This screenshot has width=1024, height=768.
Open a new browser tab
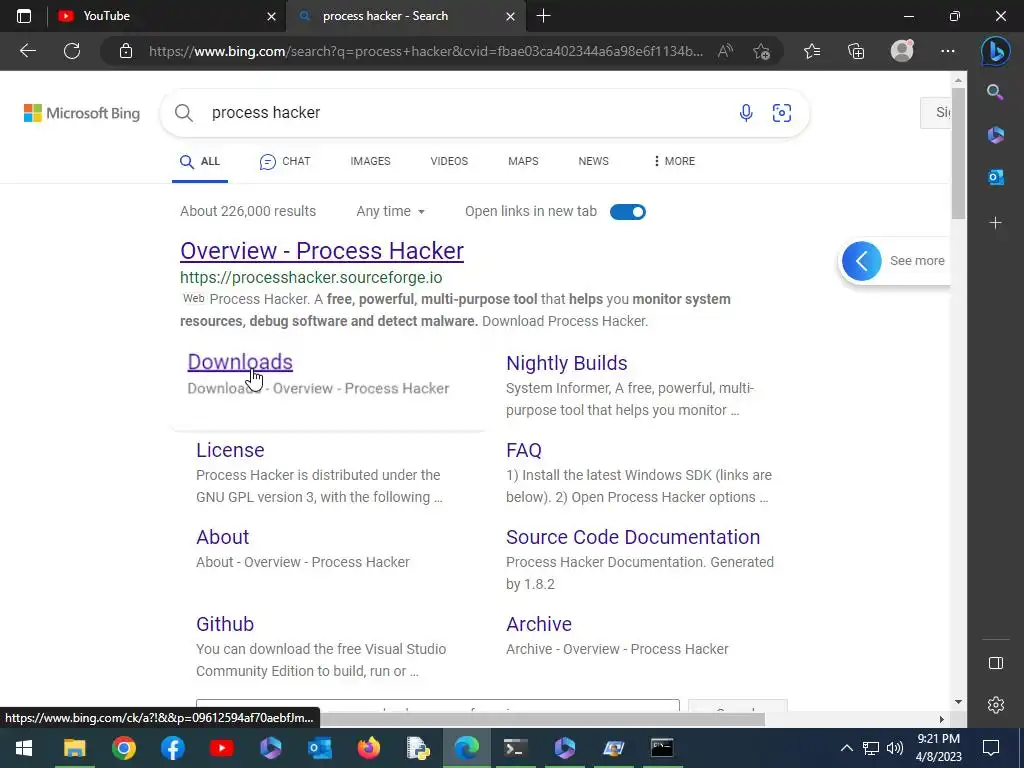(x=543, y=16)
